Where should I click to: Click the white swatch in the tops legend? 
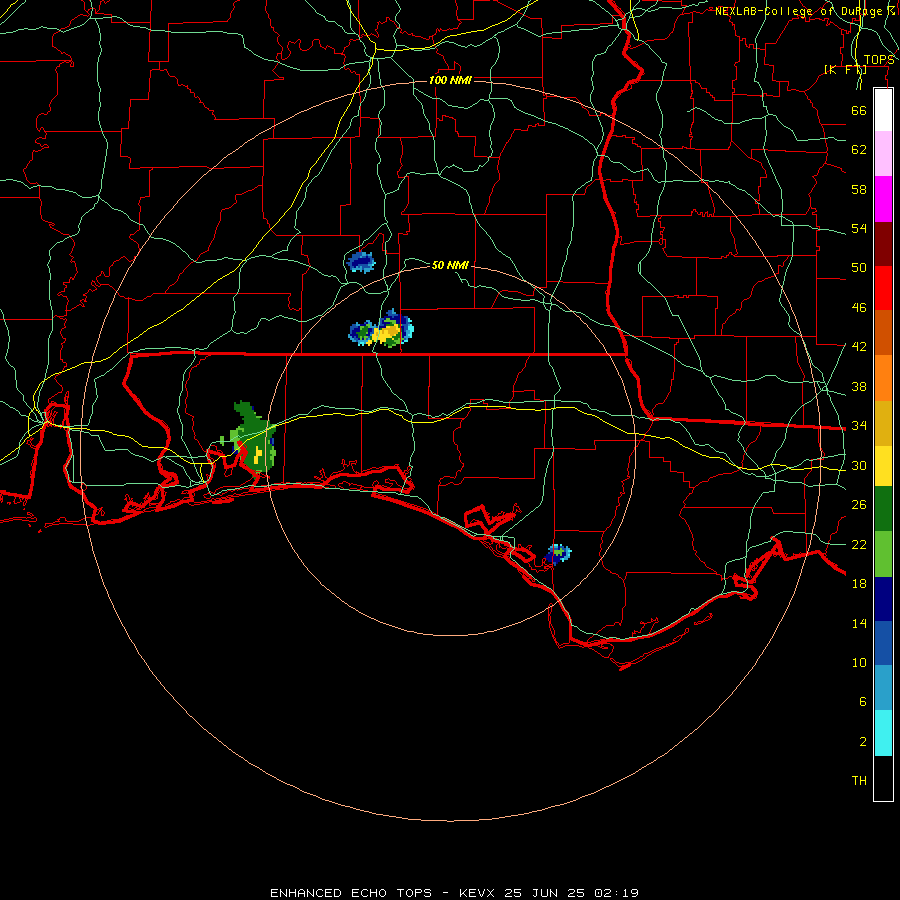click(883, 110)
